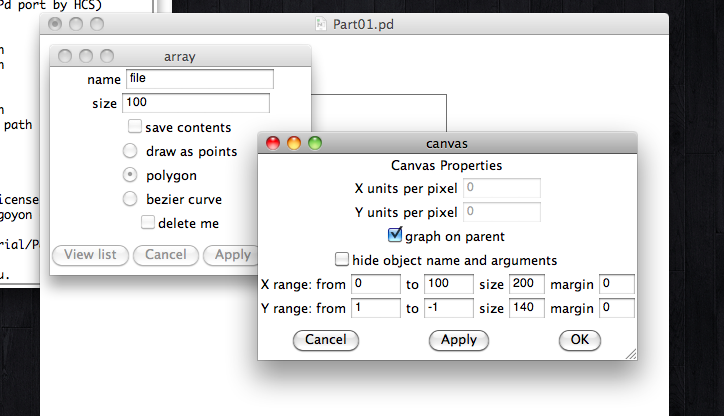This screenshot has height=416, width=724.
Task: Select 'draw as points' radio option
Action: click(x=130, y=152)
